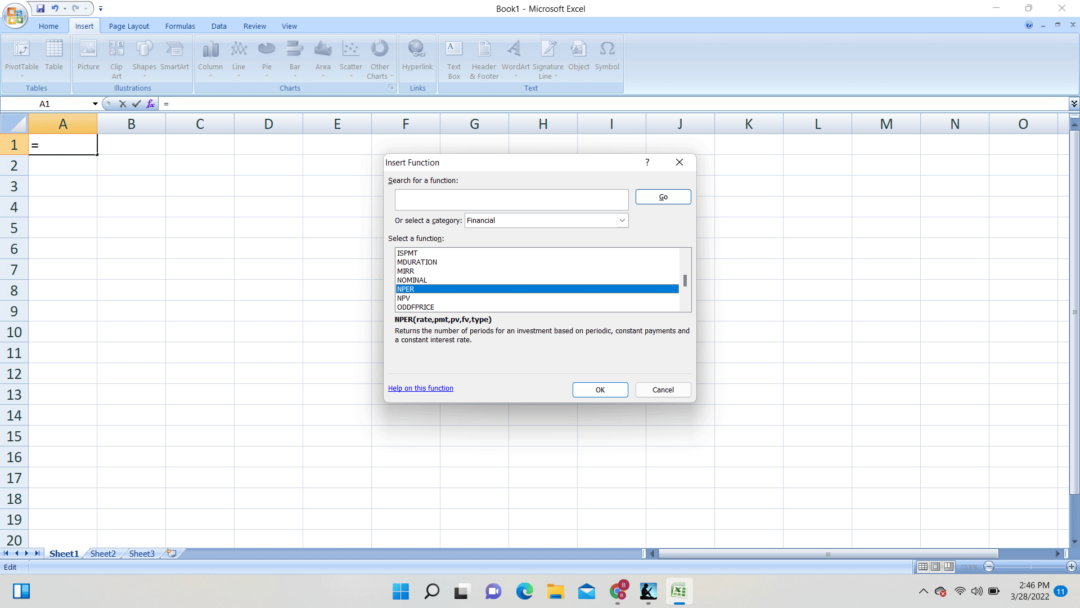Click the formula bar Enter checkmark icon
The width and height of the screenshot is (1080, 608).
click(x=136, y=104)
